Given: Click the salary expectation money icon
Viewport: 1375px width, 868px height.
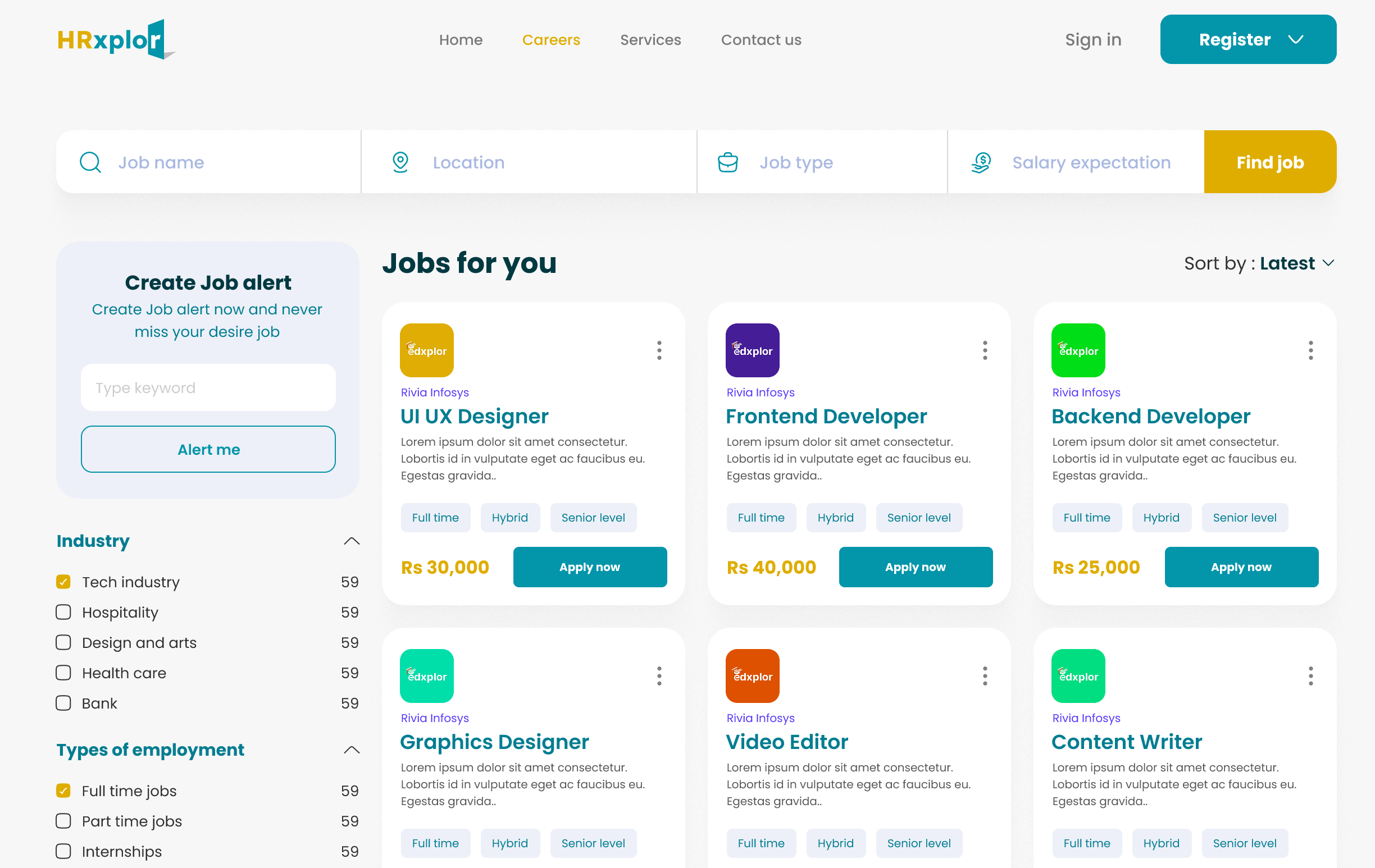Looking at the screenshot, I should click(x=981, y=162).
